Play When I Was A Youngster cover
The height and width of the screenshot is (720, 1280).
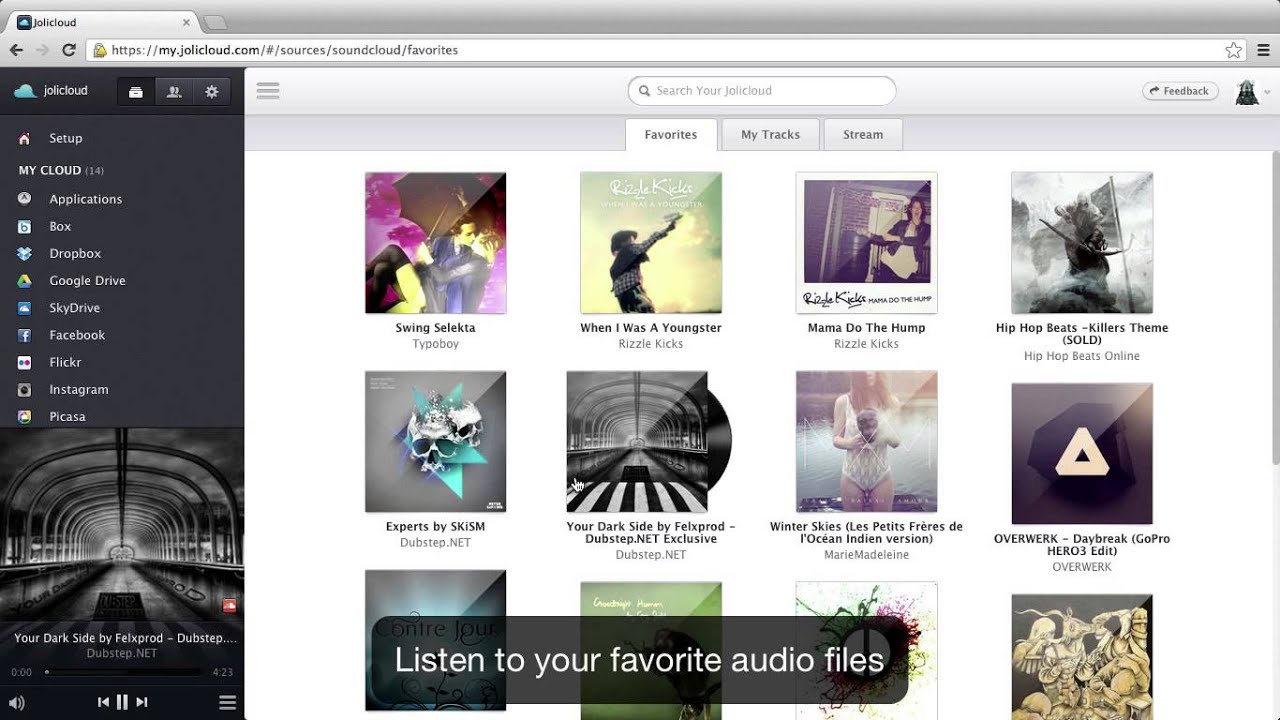(x=651, y=243)
